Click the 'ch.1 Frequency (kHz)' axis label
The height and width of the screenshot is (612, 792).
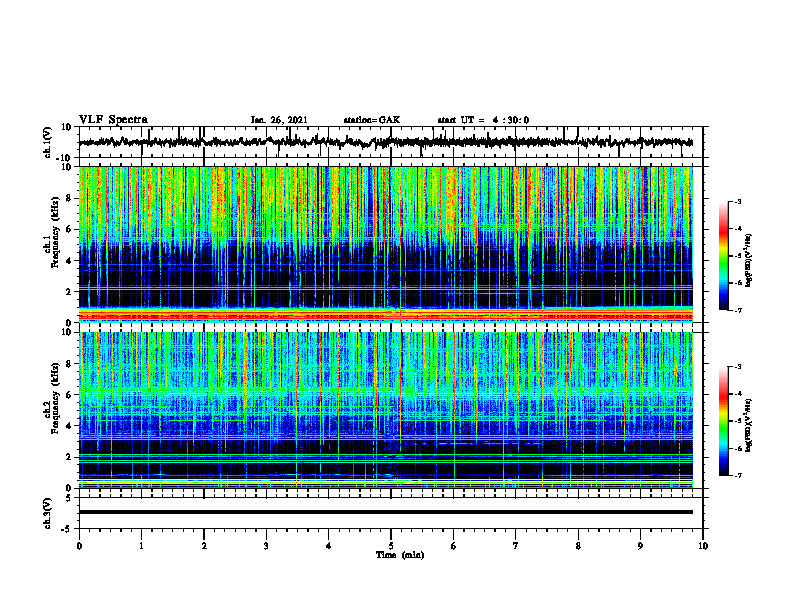[x=51, y=232]
